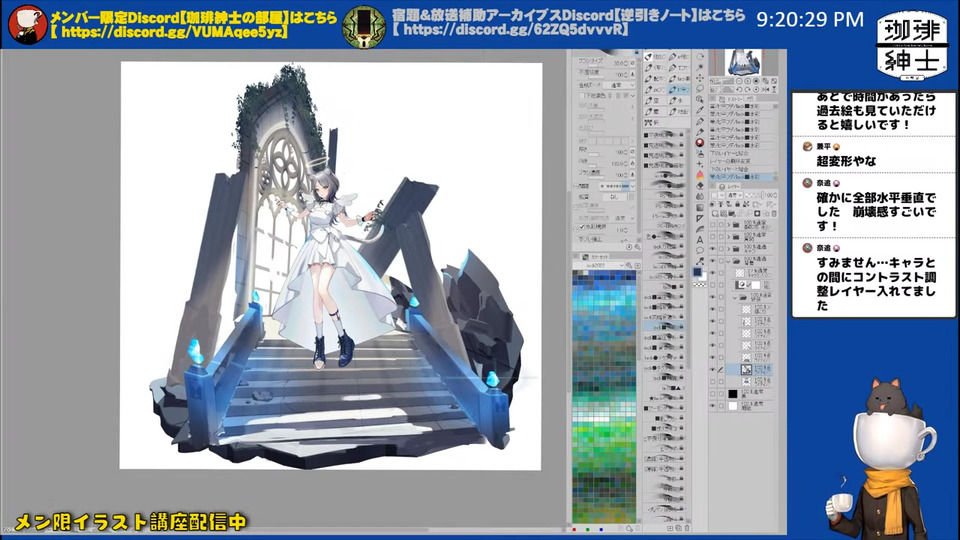Select the Decoration sparkle tool
The height and width of the screenshot is (540, 960).
point(700,163)
